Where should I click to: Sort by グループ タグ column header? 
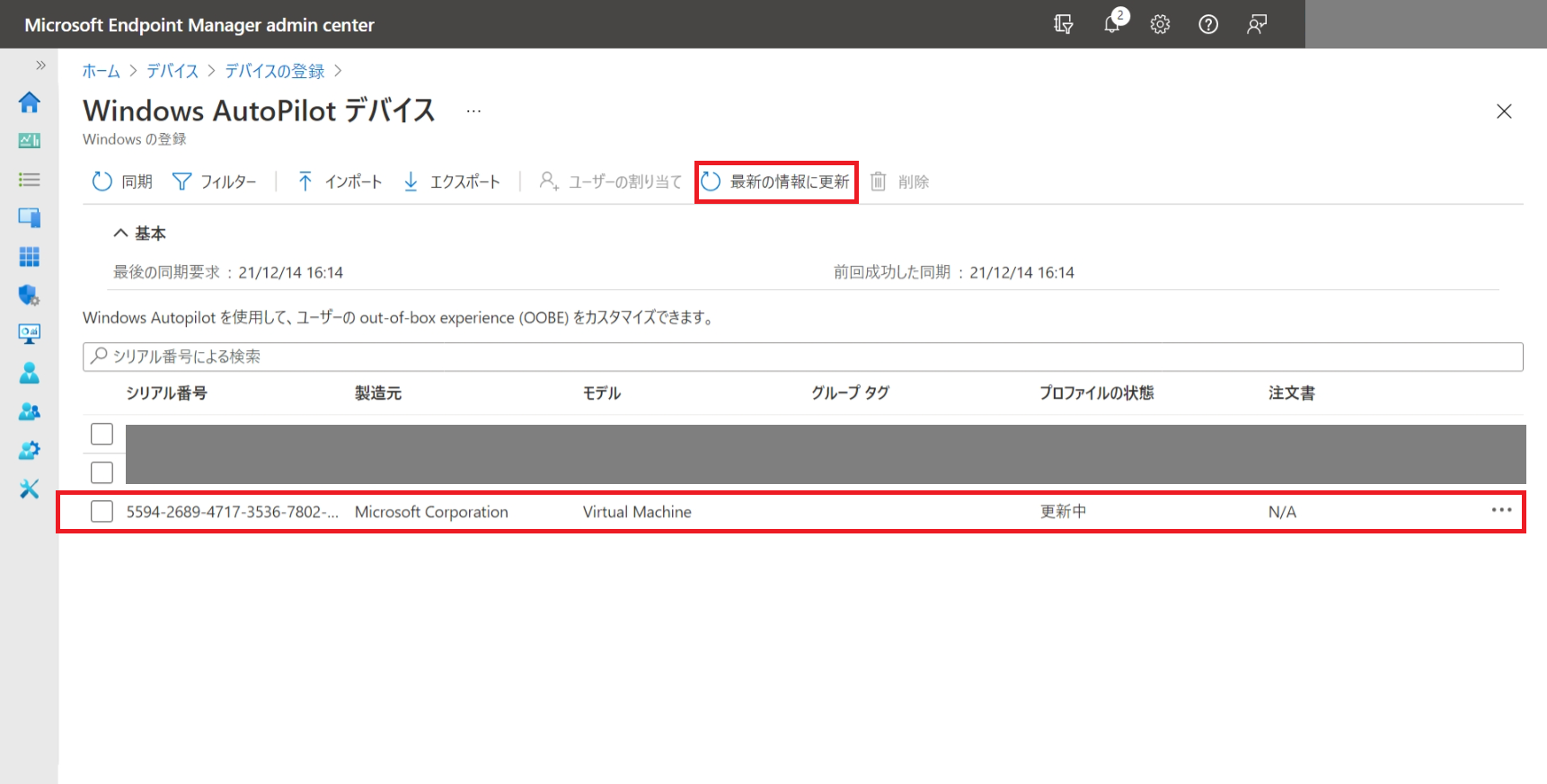[850, 393]
